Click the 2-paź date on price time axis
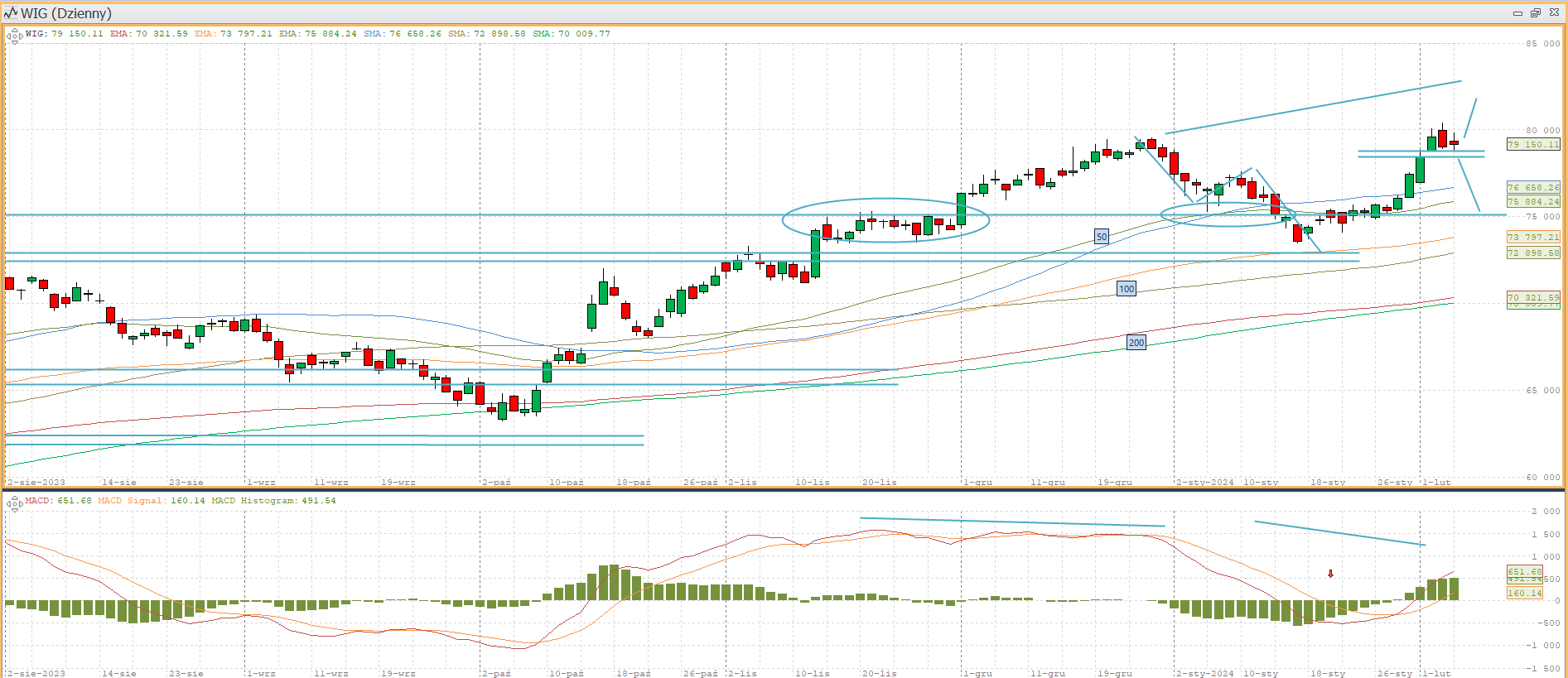 (496, 482)
